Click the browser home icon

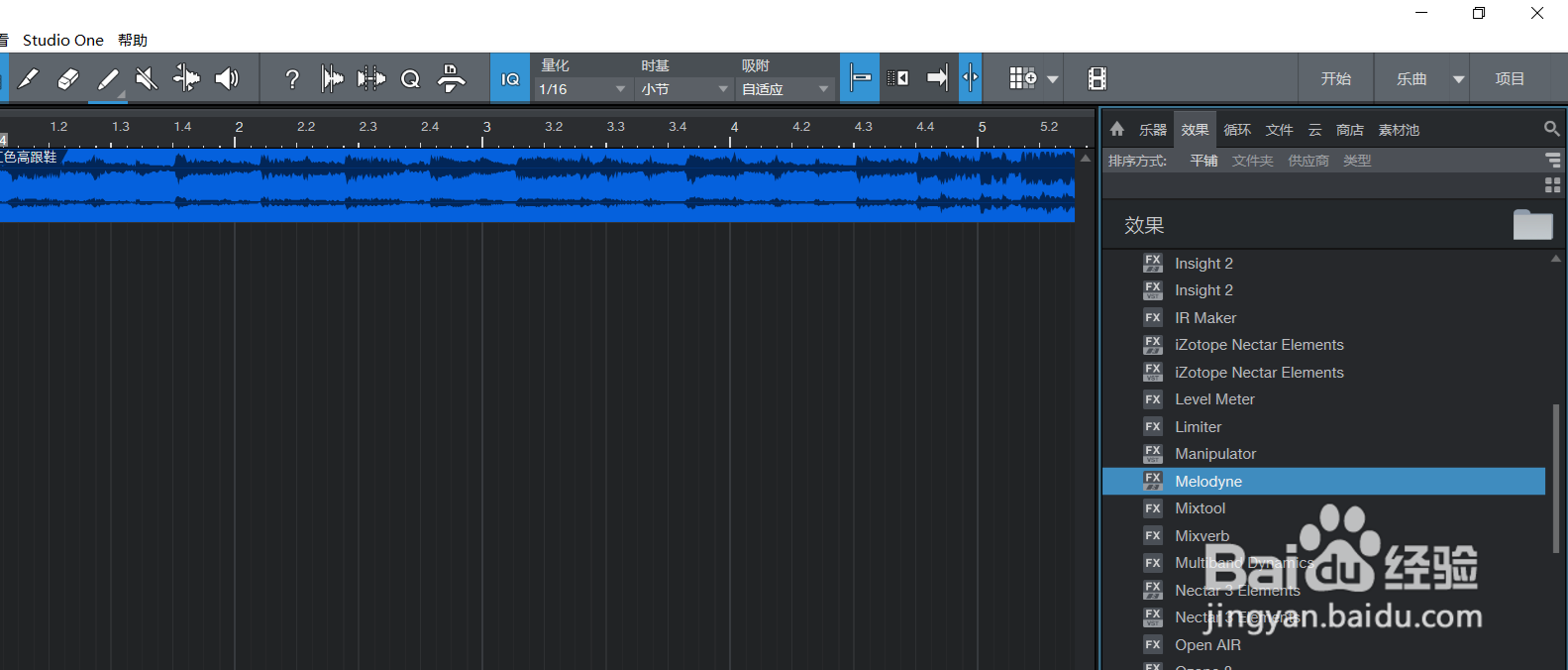click(x=1117, y=129)
